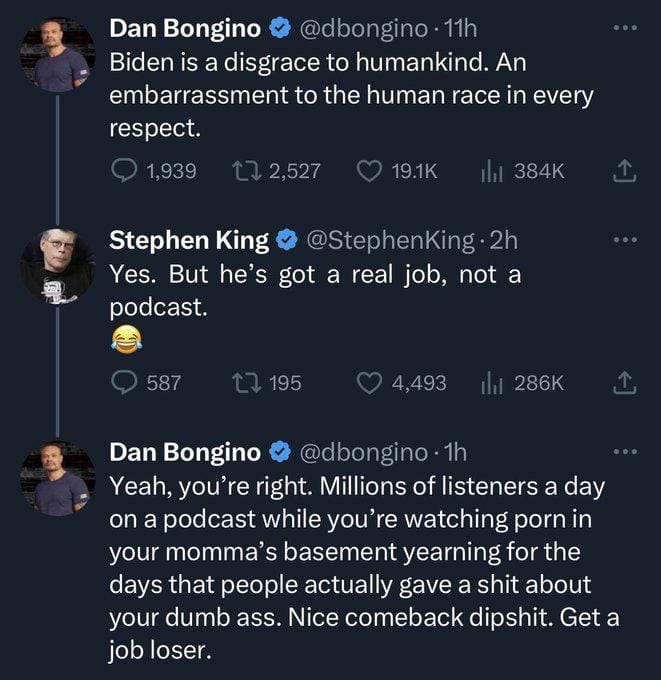Viewport: 661px width, 680px height.
Task: Open more options on Bongino's first tweet
Action: 625,28
